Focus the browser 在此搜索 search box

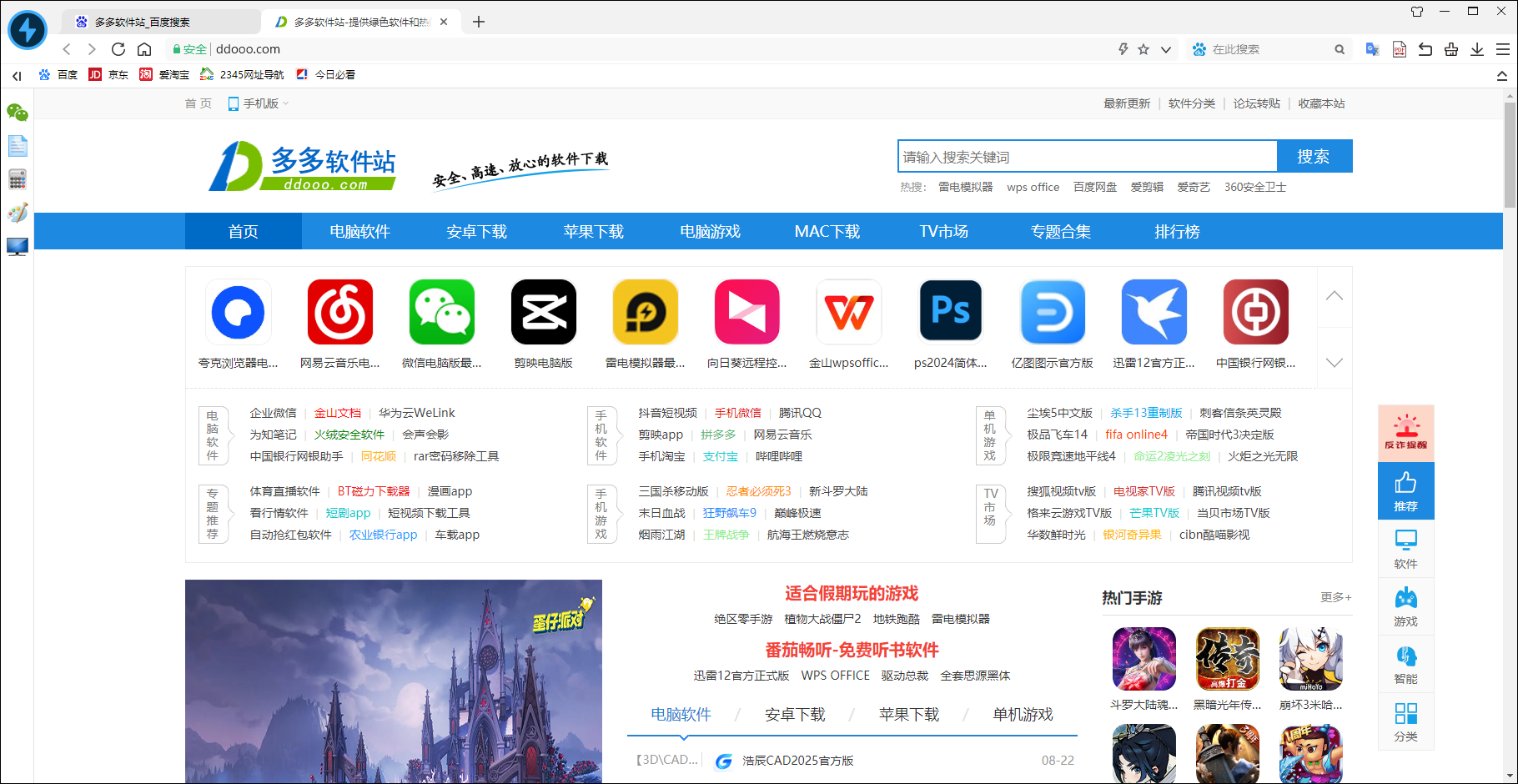point(1268,49)
